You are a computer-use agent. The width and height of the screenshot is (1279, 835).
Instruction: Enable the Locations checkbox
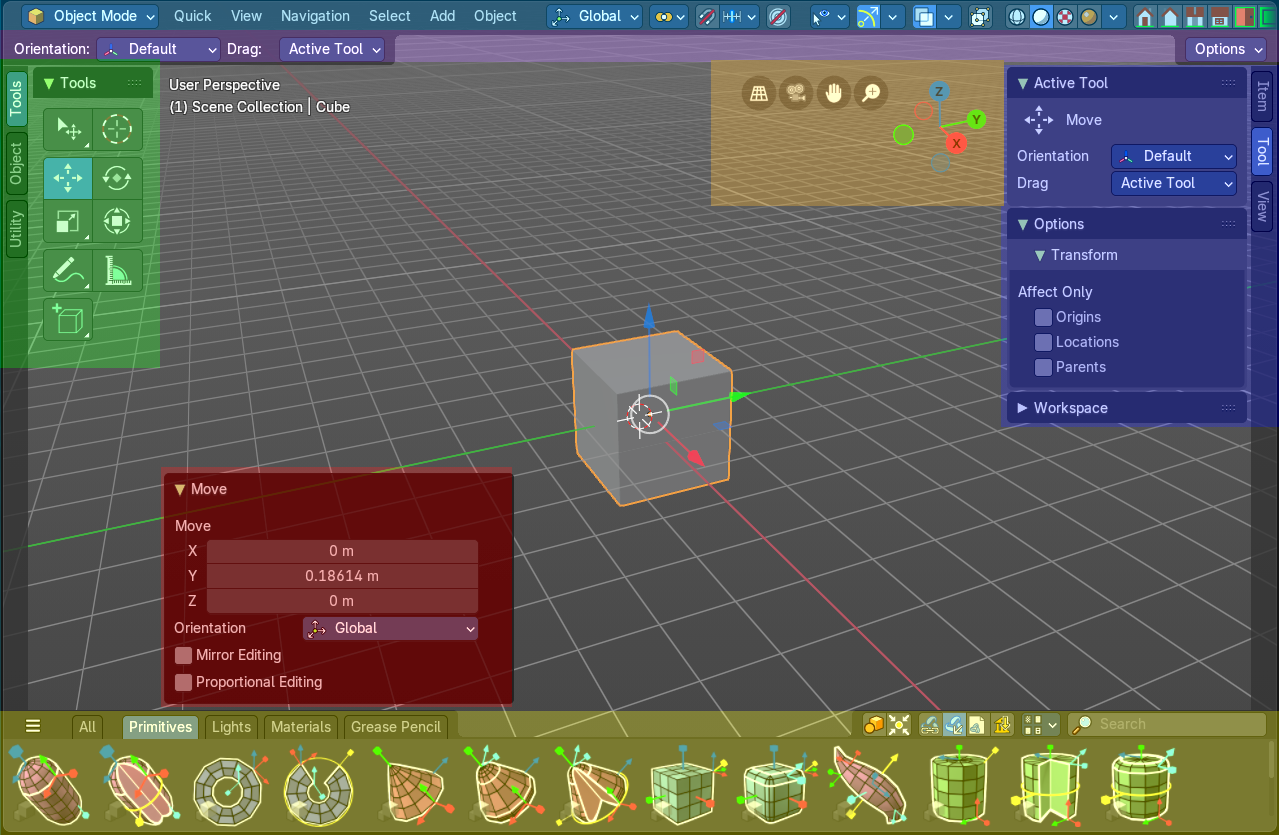coord(1043,342)
